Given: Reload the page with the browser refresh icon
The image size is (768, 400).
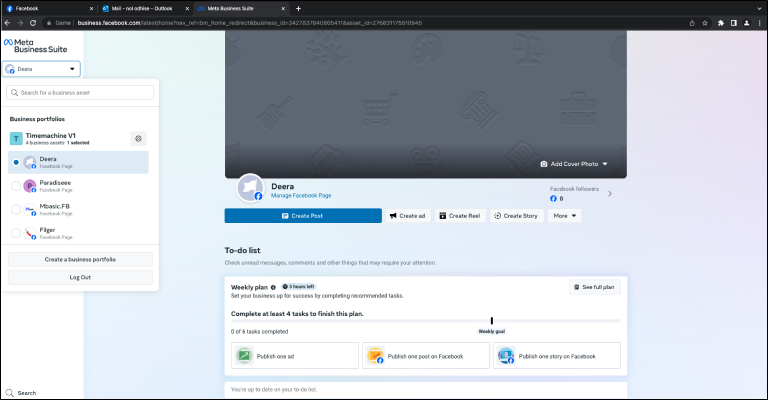Looking at the screenshot, I should (x=33, y=23).
